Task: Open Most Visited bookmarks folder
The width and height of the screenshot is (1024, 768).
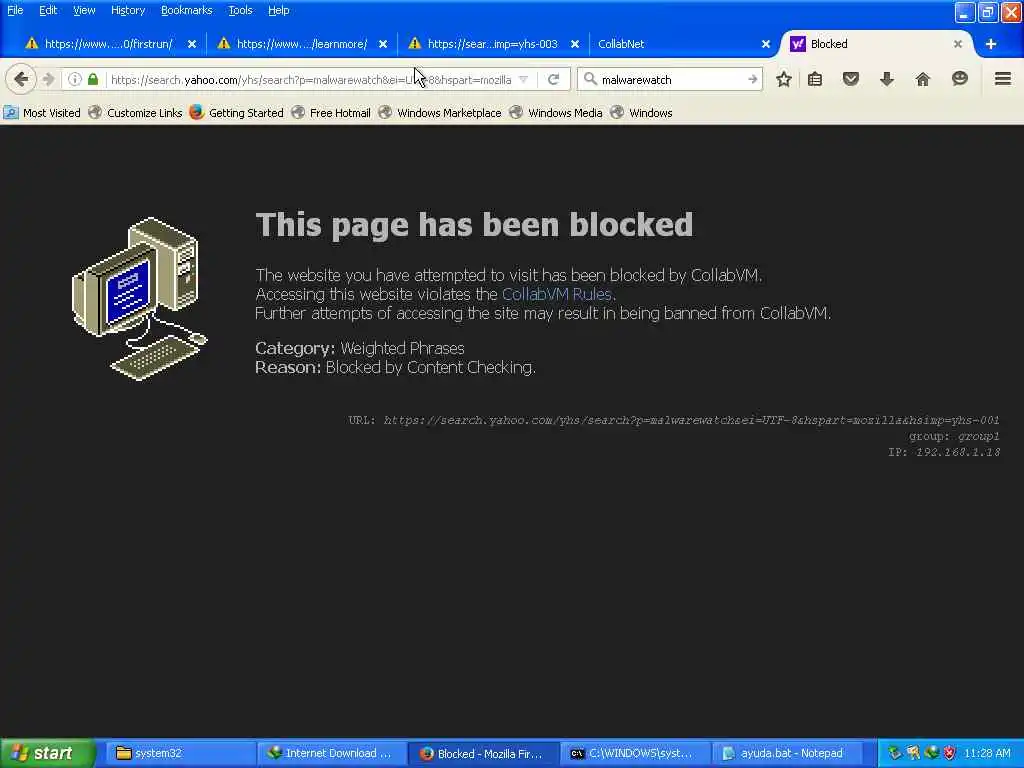Action: [x=42, y=112]
